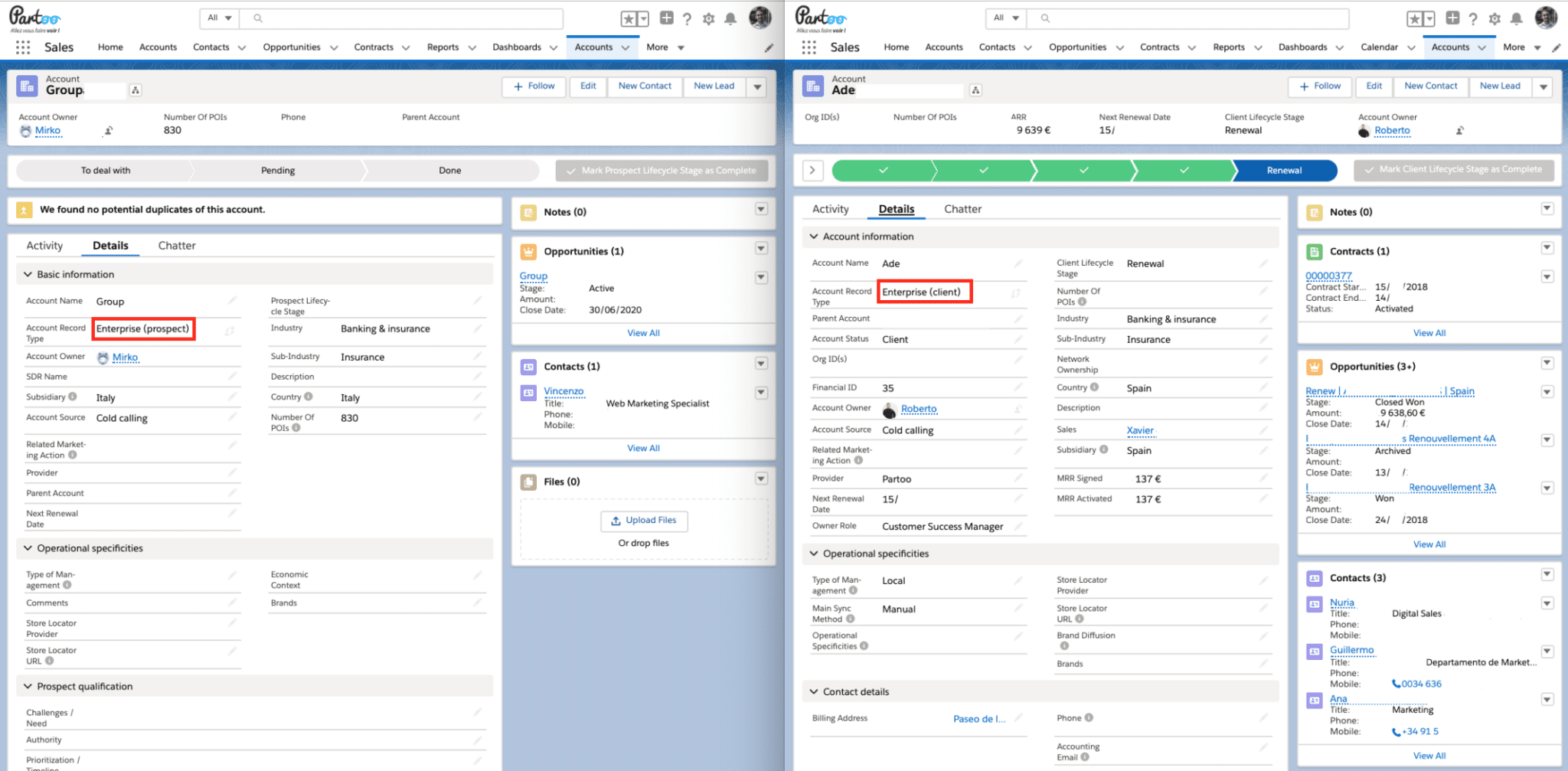Open Salesforce setup gear icon
1568x771 pixels.
(709, 18)
